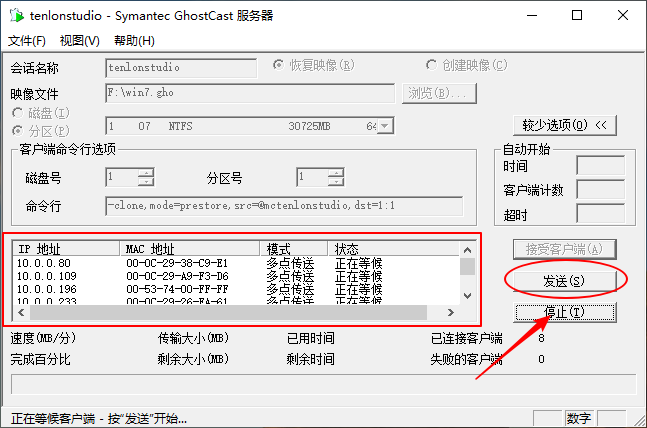
Task: Click the client list scroll right arrow
Action: tap(451, 312)
